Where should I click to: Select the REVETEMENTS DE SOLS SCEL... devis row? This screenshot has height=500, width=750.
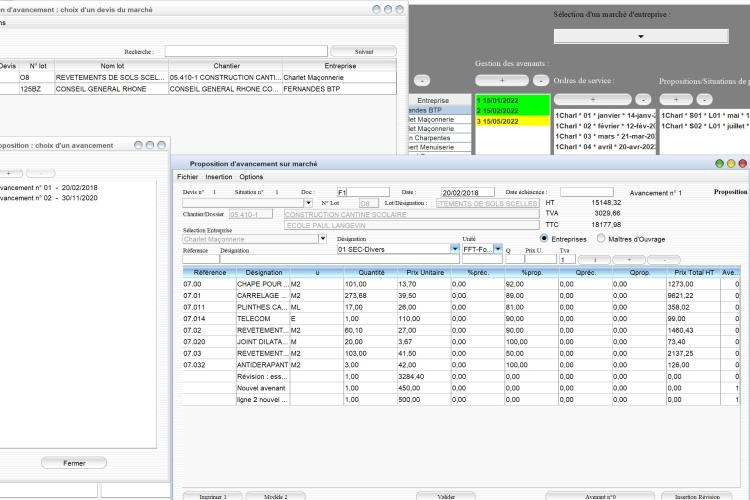tap(198, 77)
